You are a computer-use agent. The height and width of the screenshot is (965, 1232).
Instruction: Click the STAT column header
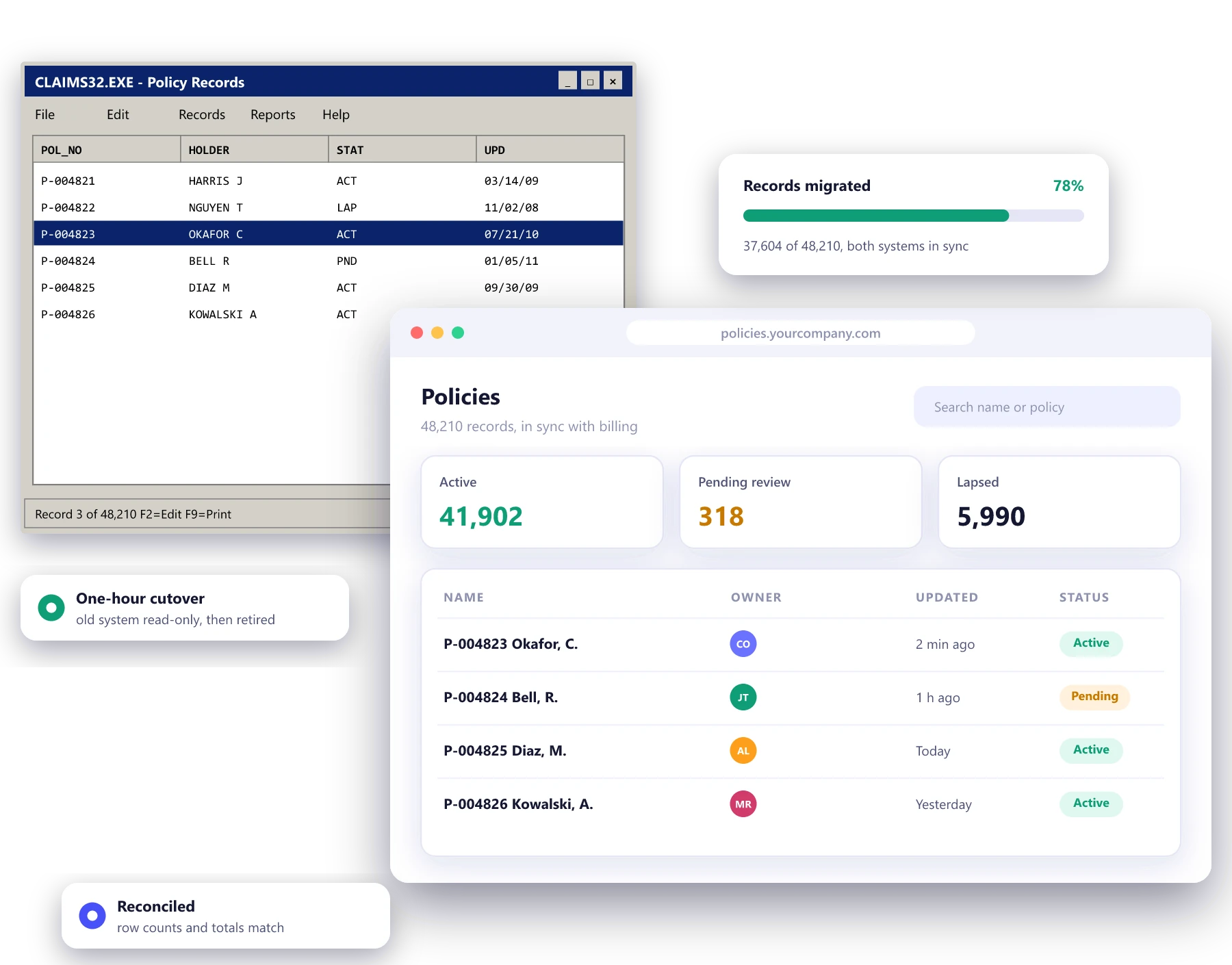pos(402,149)
